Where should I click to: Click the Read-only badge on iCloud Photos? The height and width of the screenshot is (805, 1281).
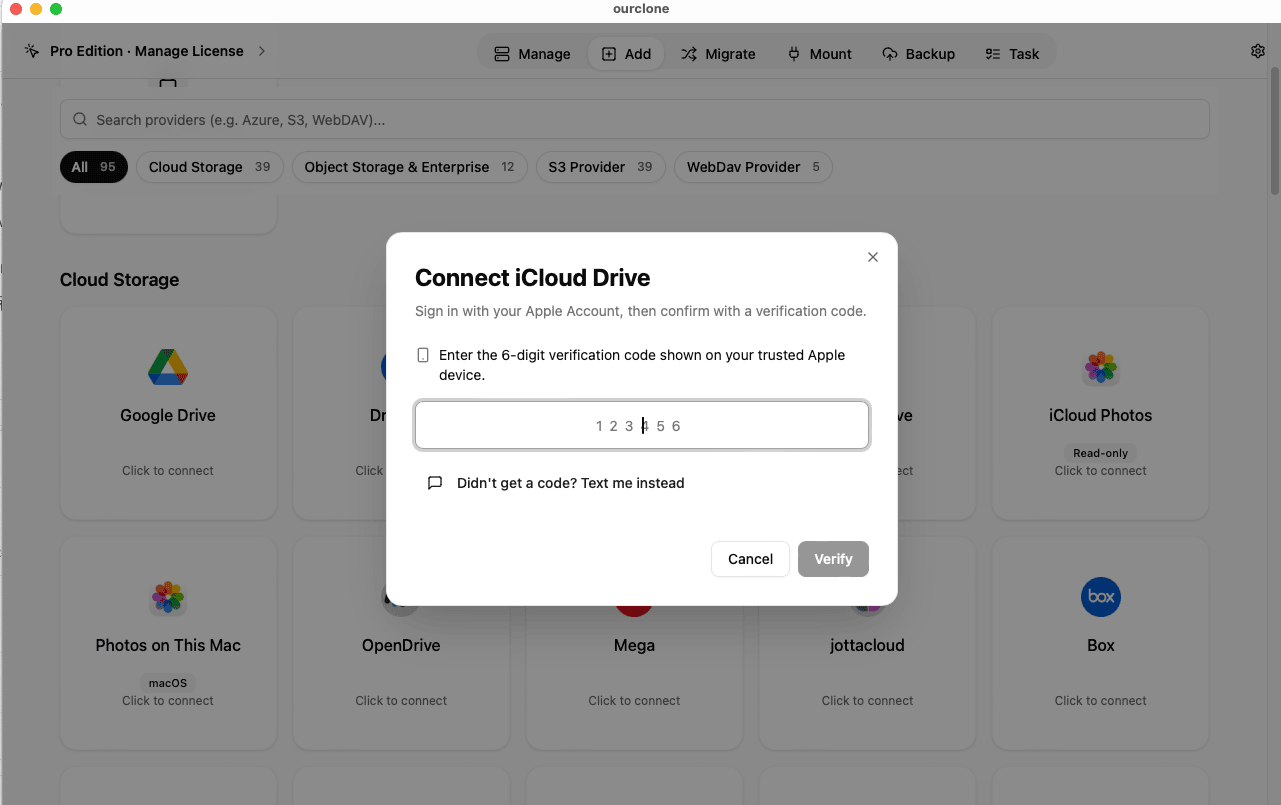(x=1101, y=453)
